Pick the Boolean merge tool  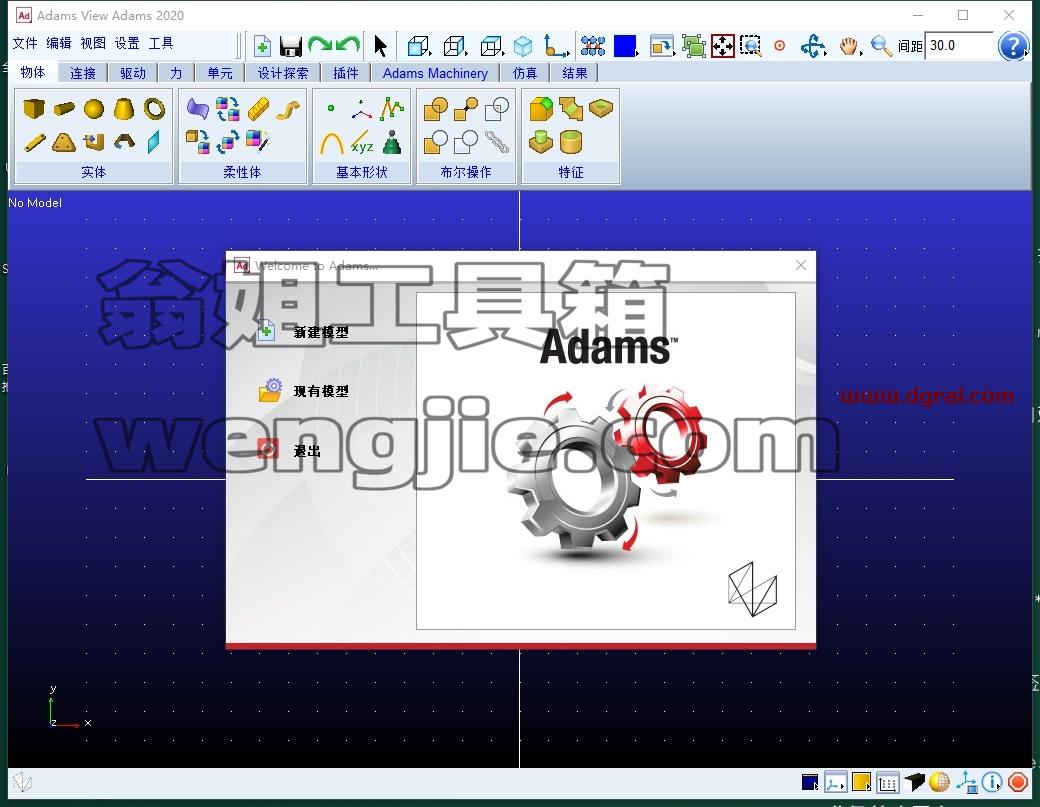466,109
